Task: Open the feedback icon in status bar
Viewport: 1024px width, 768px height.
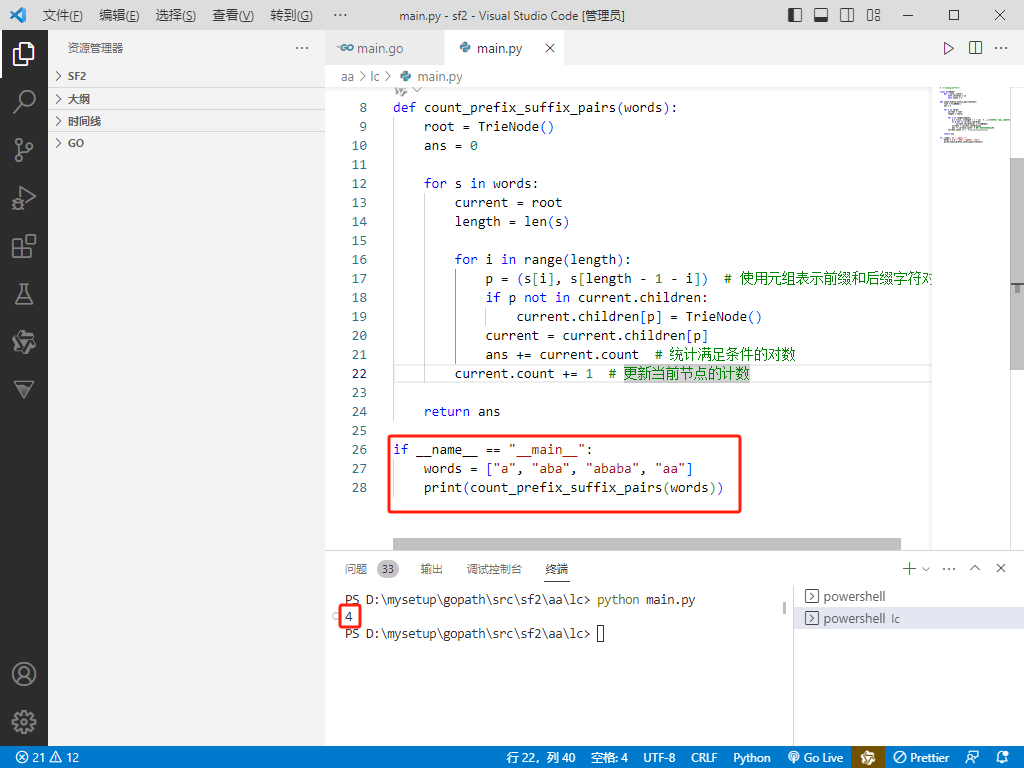Action: (972, 758)
